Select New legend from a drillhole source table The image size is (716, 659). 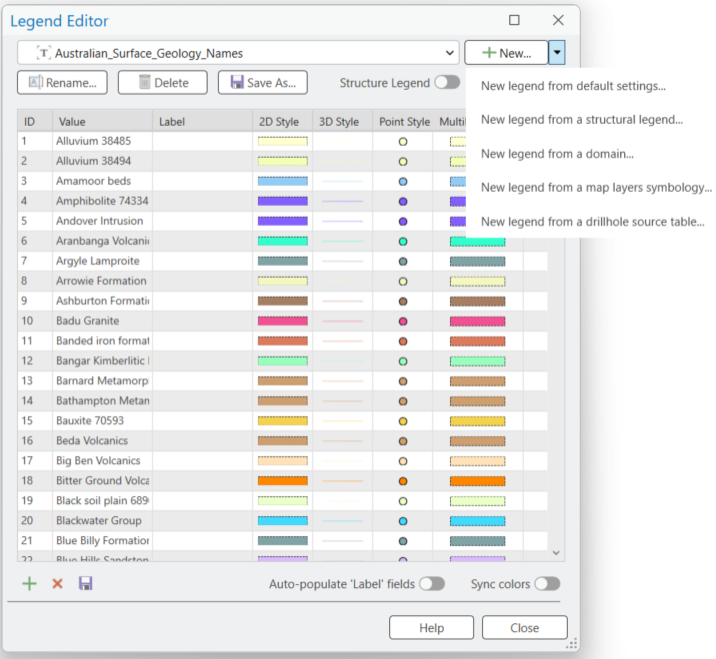(592, 222)
